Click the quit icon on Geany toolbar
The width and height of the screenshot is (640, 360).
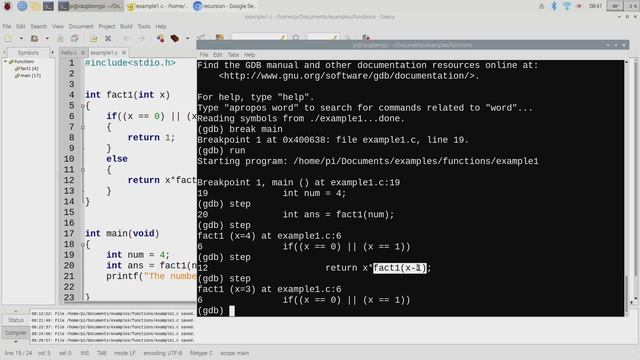[x=366, y=37]
